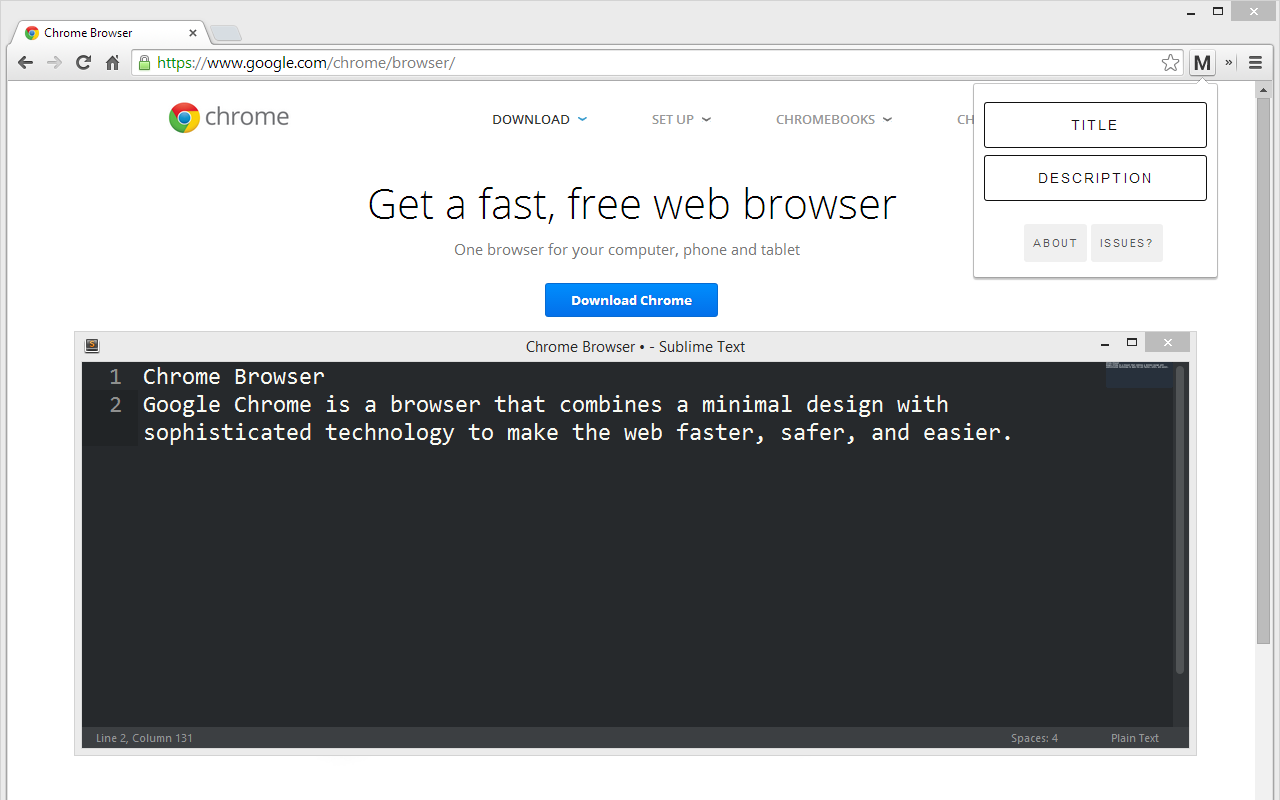Click the Chrome logo on the page
1280x800 pixels.
(x=229, y=117)
